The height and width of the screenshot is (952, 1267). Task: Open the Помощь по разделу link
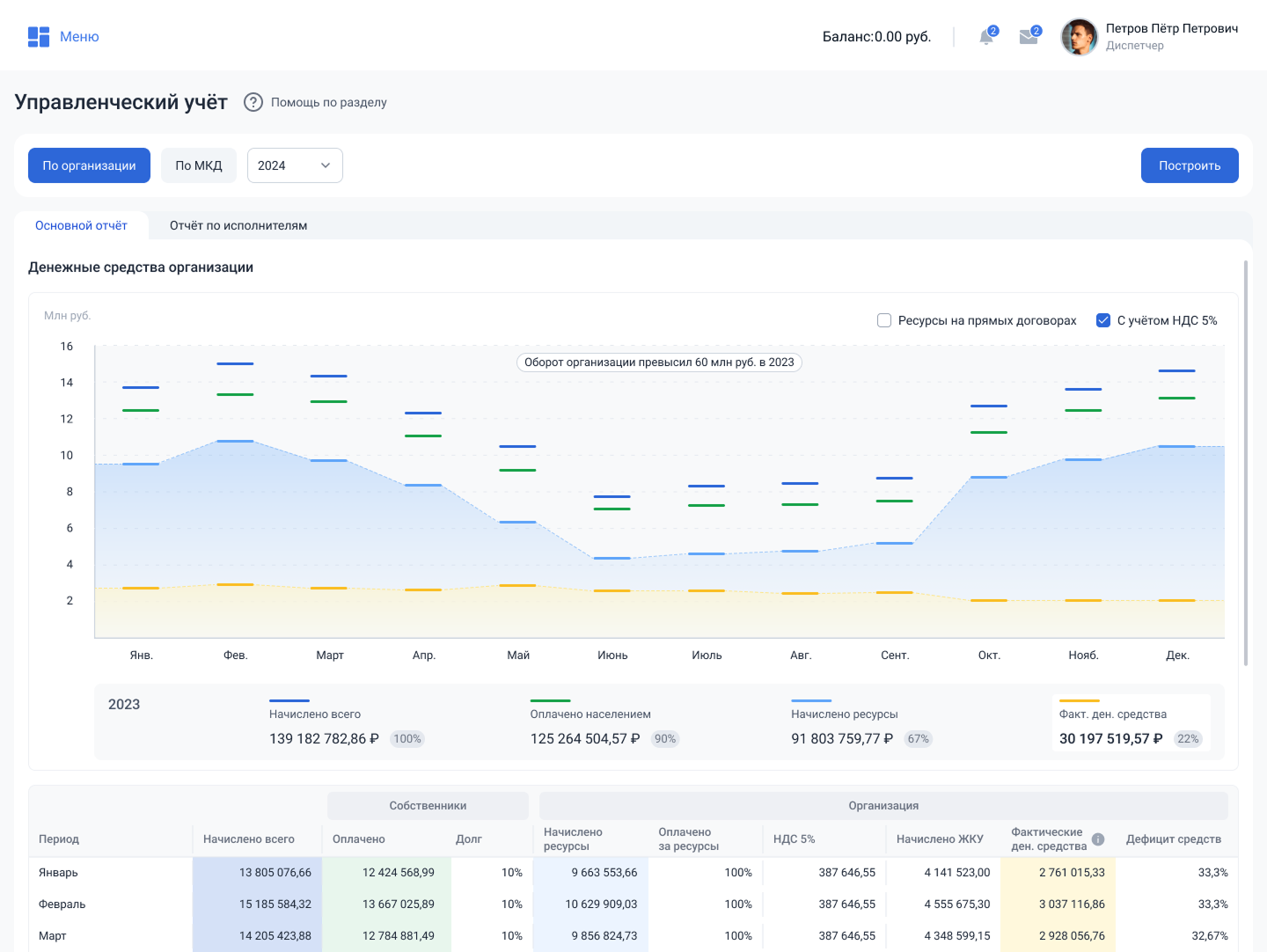(x=328, y=102)
